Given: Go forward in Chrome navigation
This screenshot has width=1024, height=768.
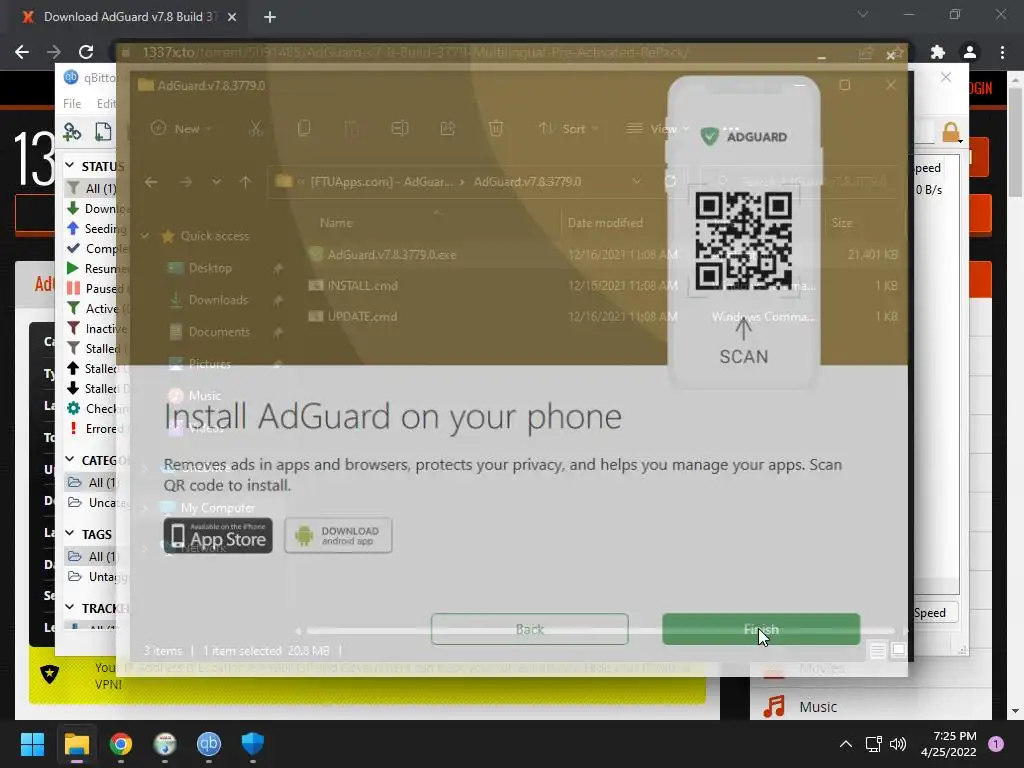Looking at the screenshot, I should click(x=54, y=52).
